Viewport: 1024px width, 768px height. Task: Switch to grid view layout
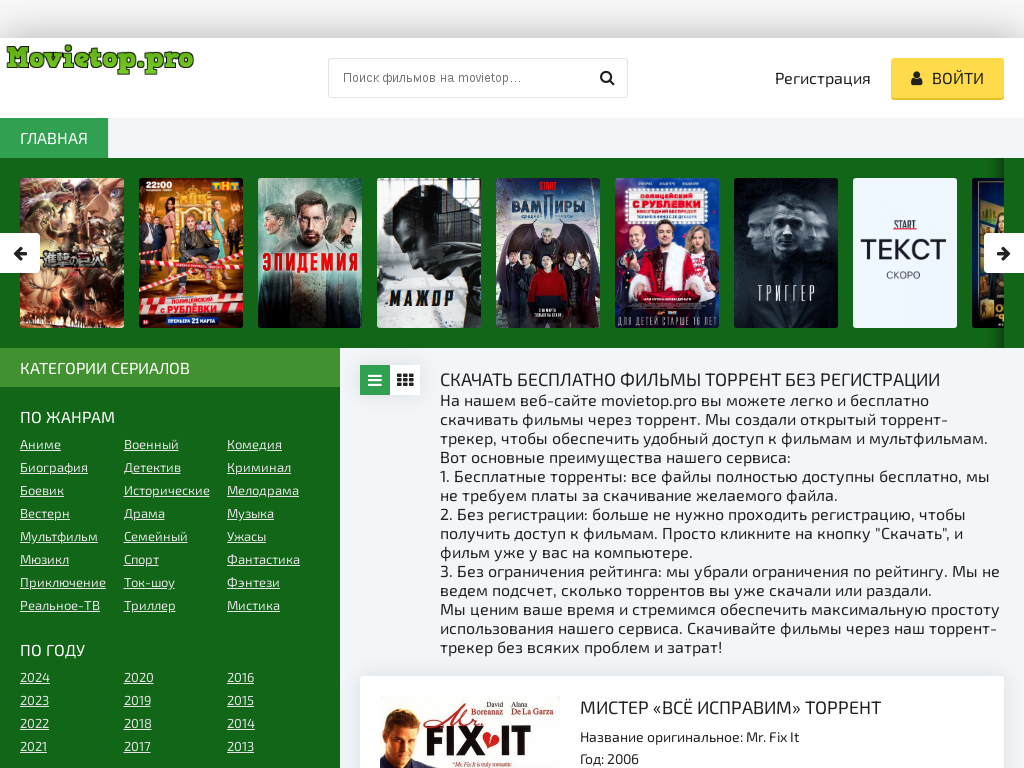405,380
